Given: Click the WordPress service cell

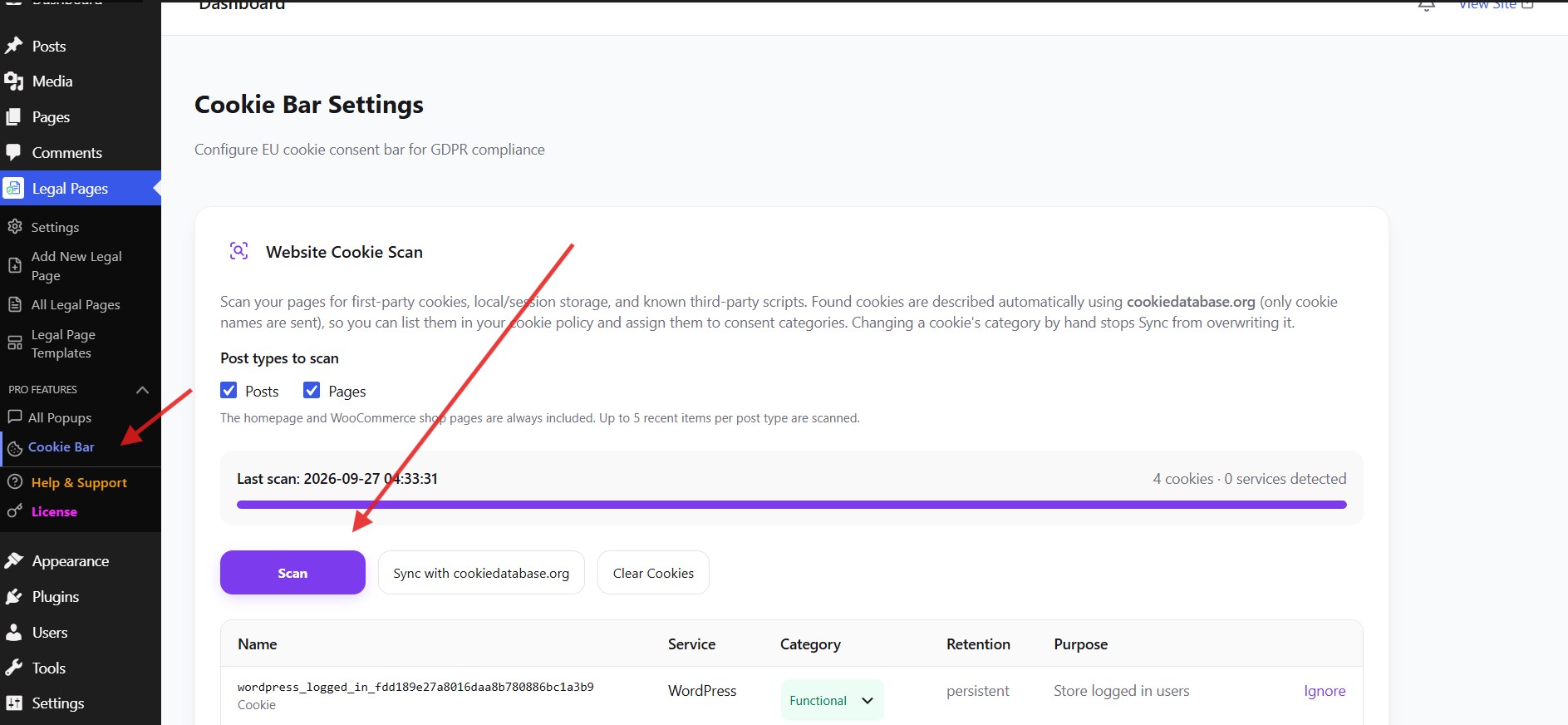Looking at the screenshot, I should pos(702,691).
